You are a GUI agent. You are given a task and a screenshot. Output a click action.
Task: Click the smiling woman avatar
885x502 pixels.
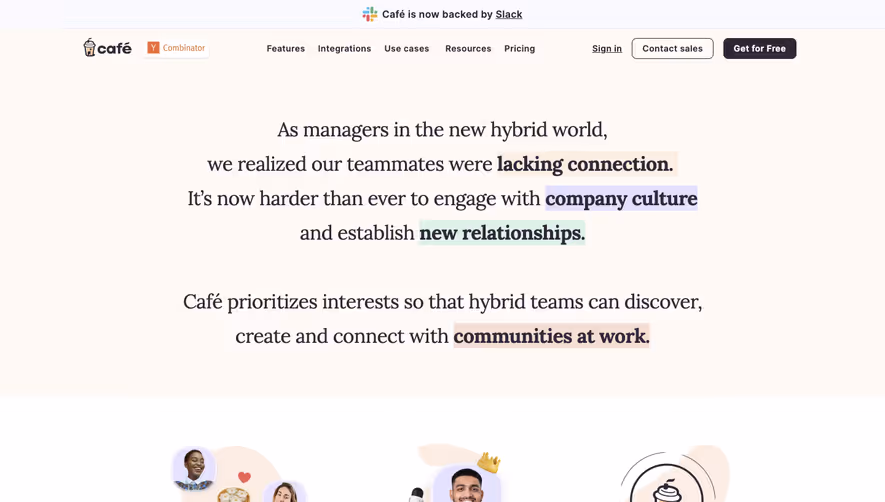194,468
